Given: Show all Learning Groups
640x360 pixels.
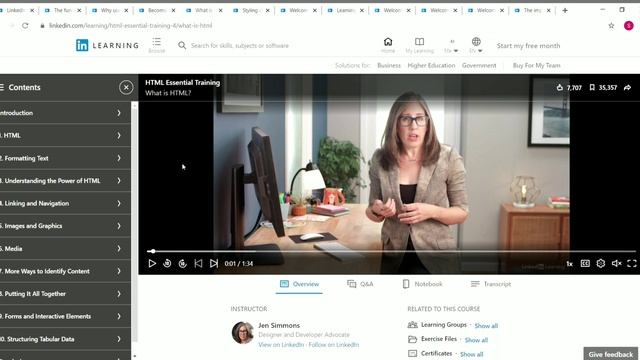Looking at the screenshot, I should 486,326.
